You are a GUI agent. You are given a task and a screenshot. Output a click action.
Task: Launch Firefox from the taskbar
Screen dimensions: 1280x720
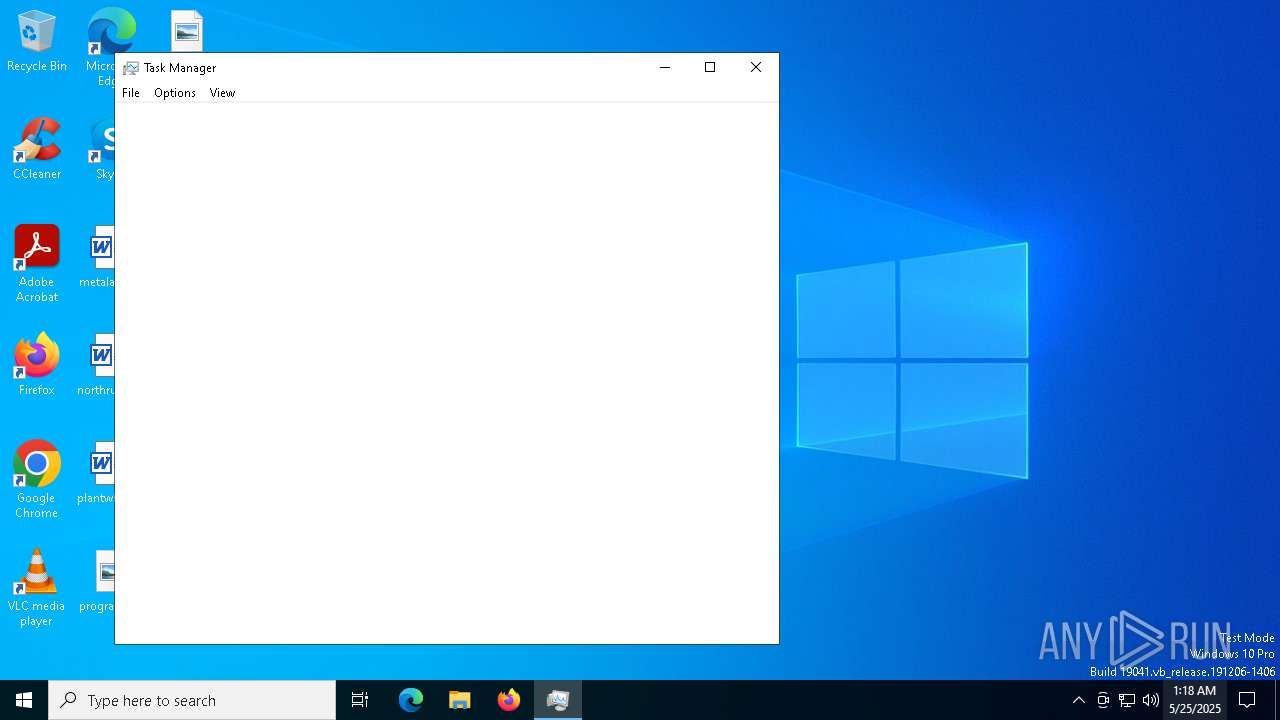[509, 700]
